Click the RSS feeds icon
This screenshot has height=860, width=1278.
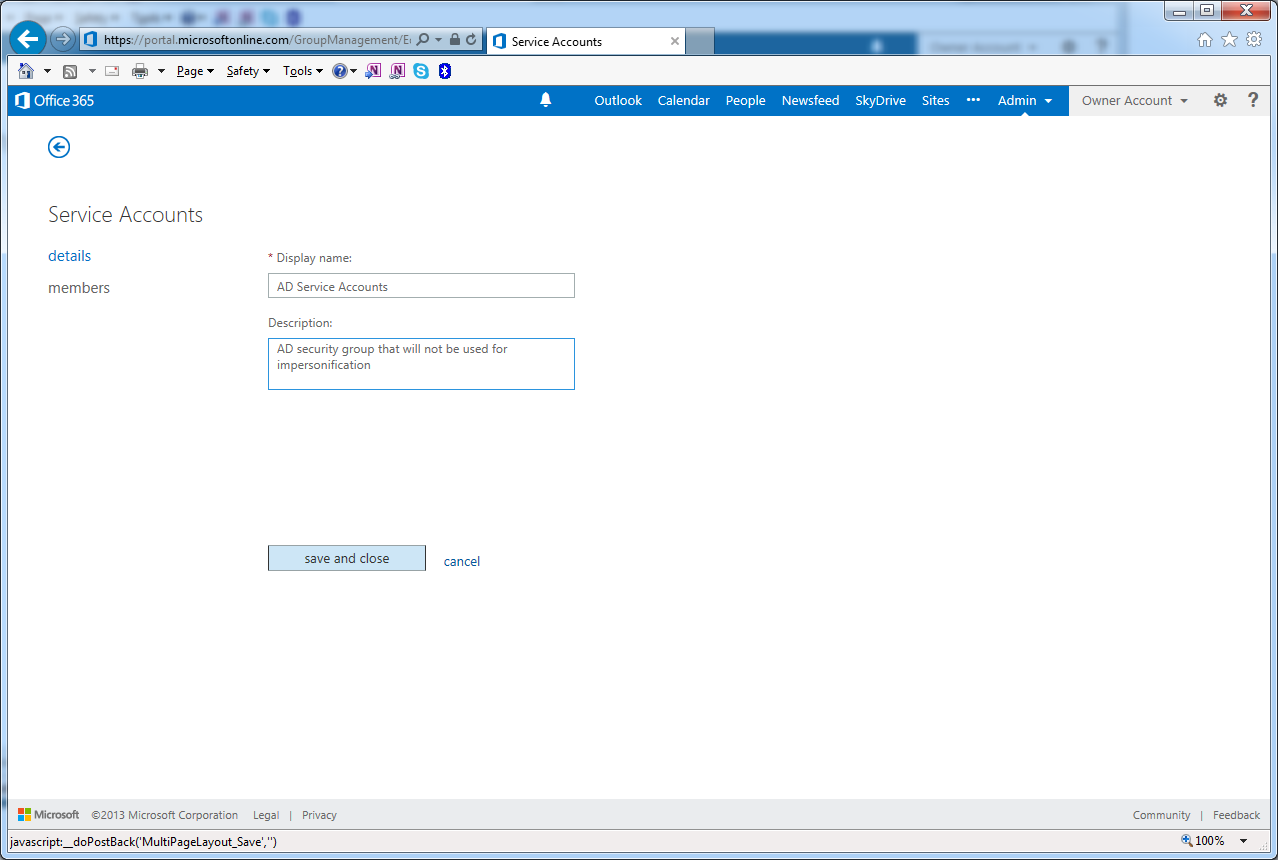pyautogui.click(x=70, y=71)
